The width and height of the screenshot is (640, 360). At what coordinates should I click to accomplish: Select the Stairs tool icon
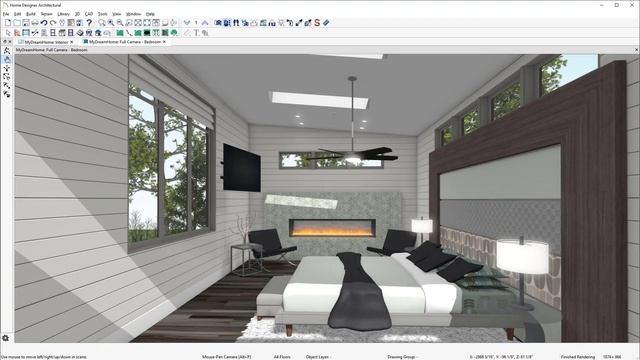click(x=44, y=33)
